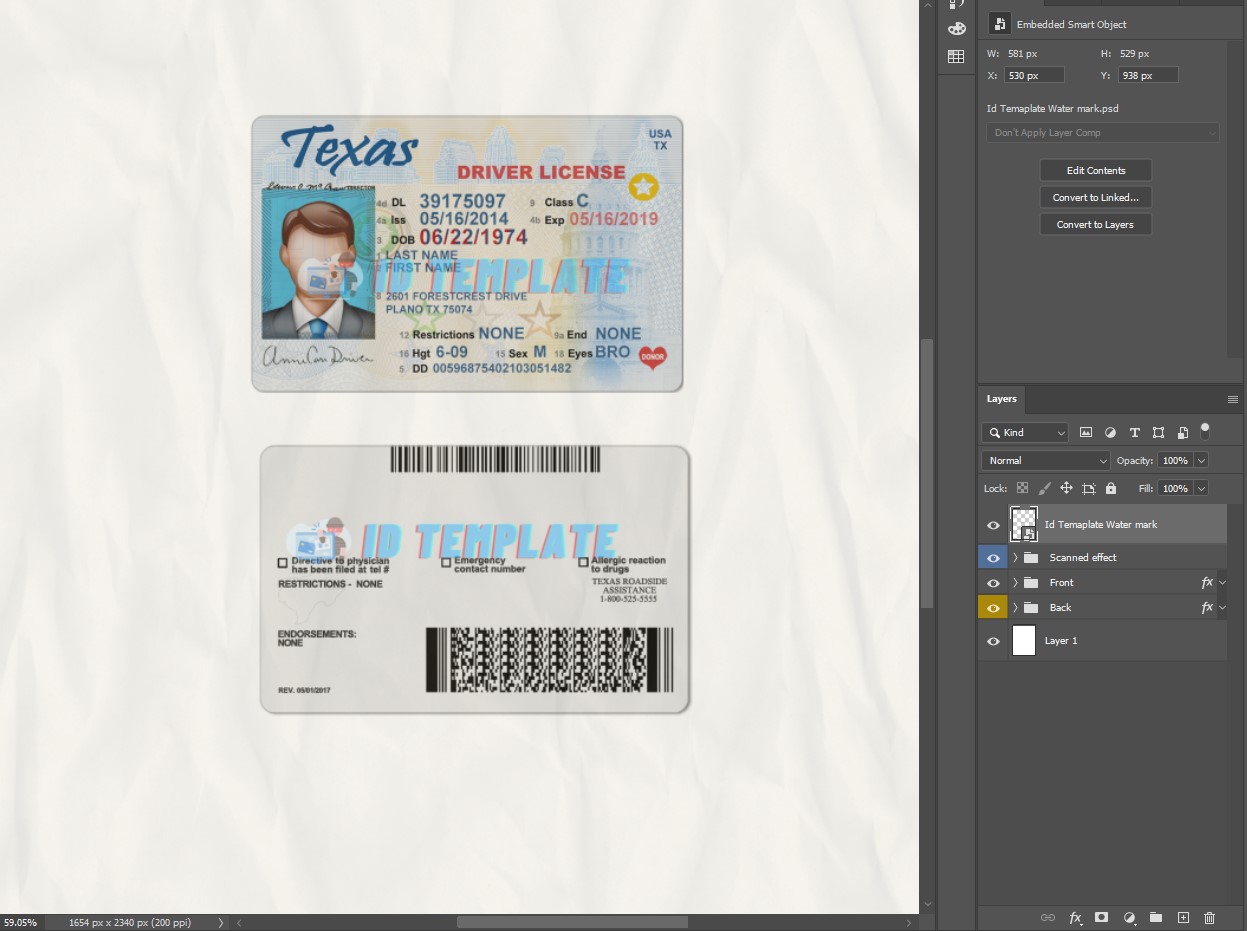Image resolution: width=1247 pixels, height=931 pixels.
Task: Create new fill or adjustment layer icon
Action: [x=1129, y=917]
